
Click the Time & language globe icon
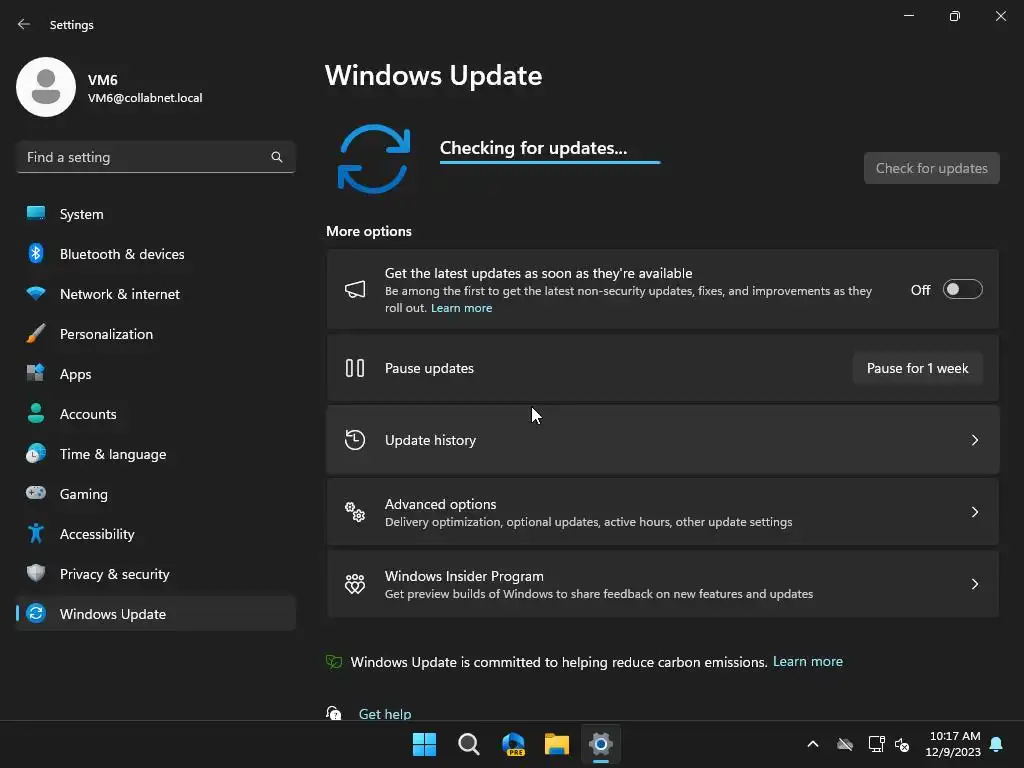tap(36, 453)
